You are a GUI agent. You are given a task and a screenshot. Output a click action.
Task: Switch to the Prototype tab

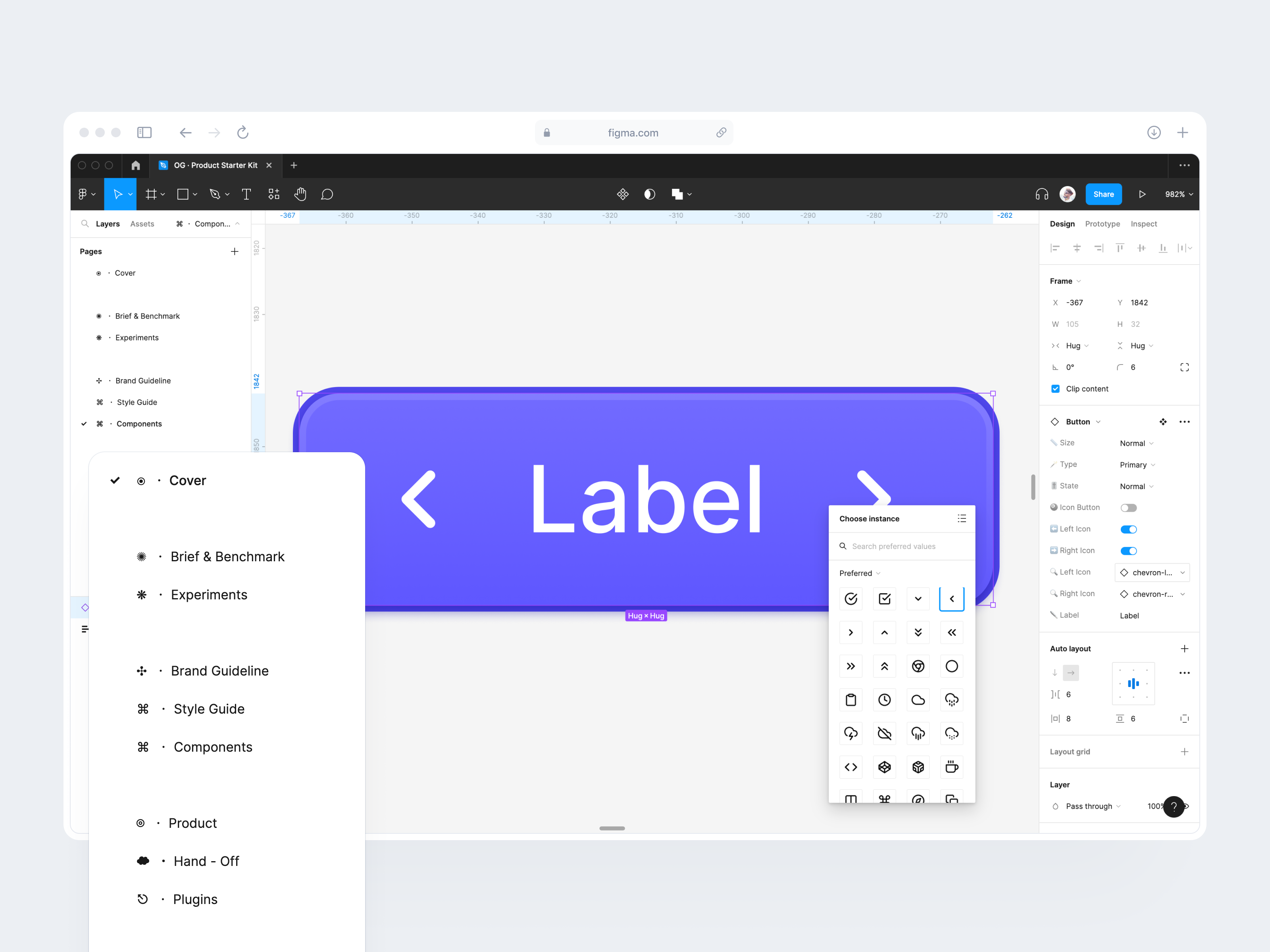point(1102,224)
